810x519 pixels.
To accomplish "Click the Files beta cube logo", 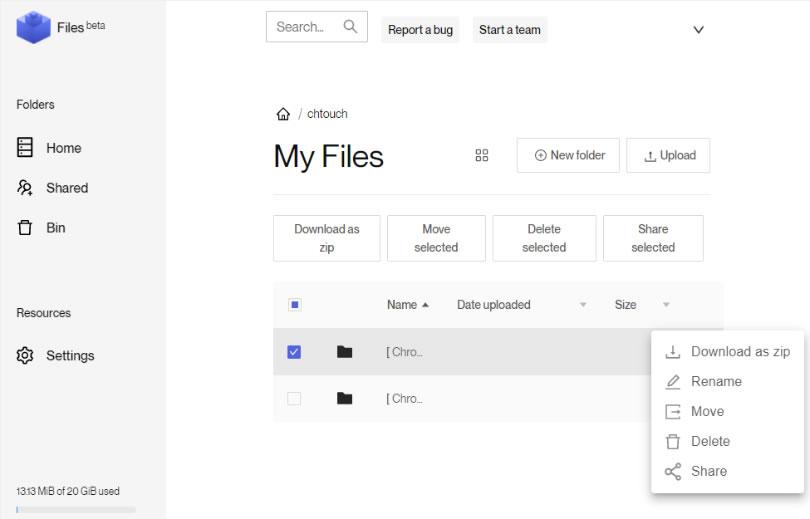I will (32, 27).
